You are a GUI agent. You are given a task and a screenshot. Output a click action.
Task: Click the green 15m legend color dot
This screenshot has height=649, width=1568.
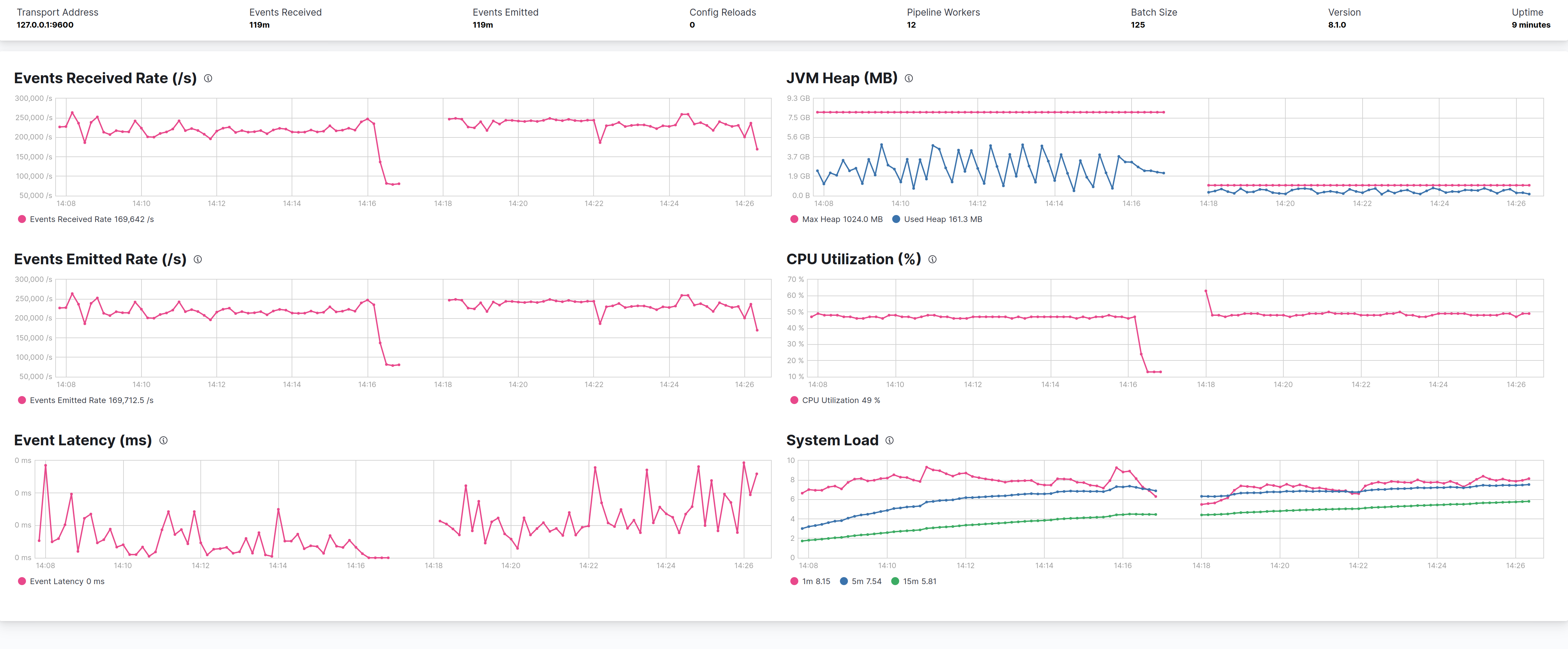click(896, 581)
